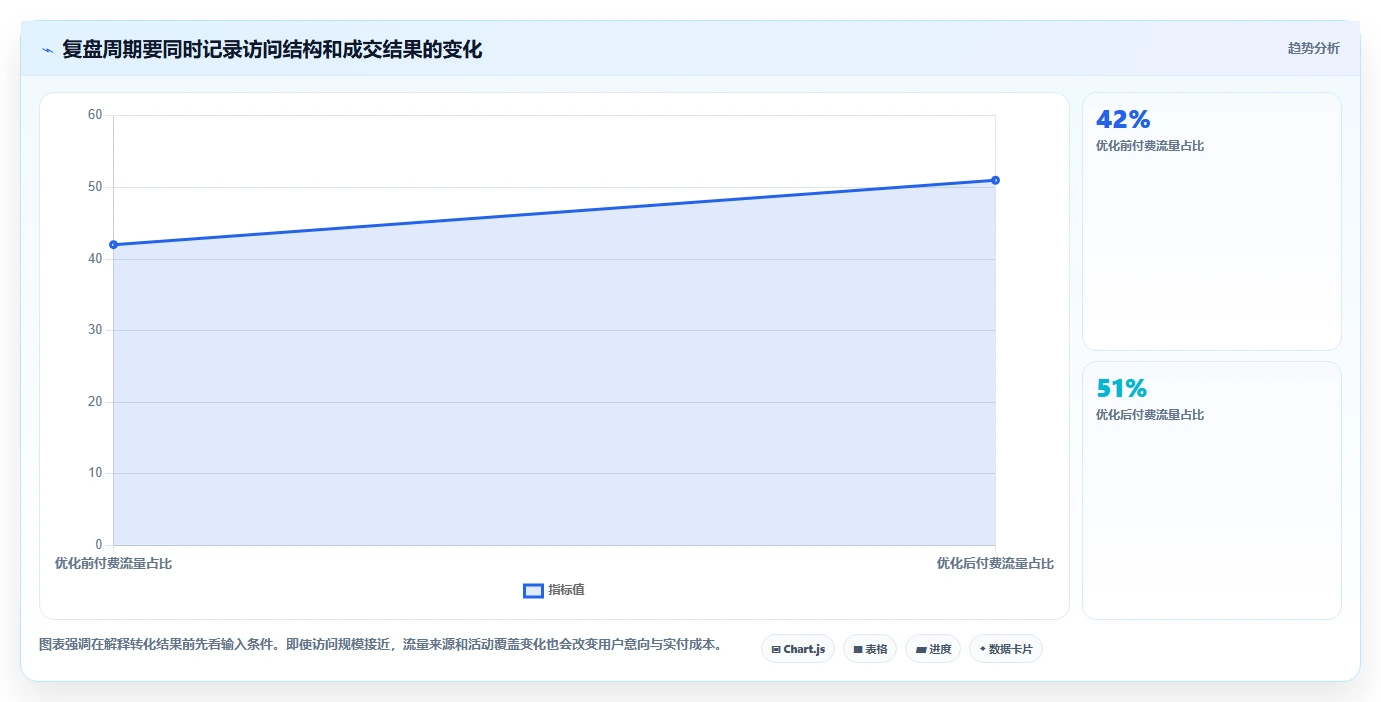
Task: Select the 表格 tag chip
Action: pyautogui.click(x=870, y=649)
